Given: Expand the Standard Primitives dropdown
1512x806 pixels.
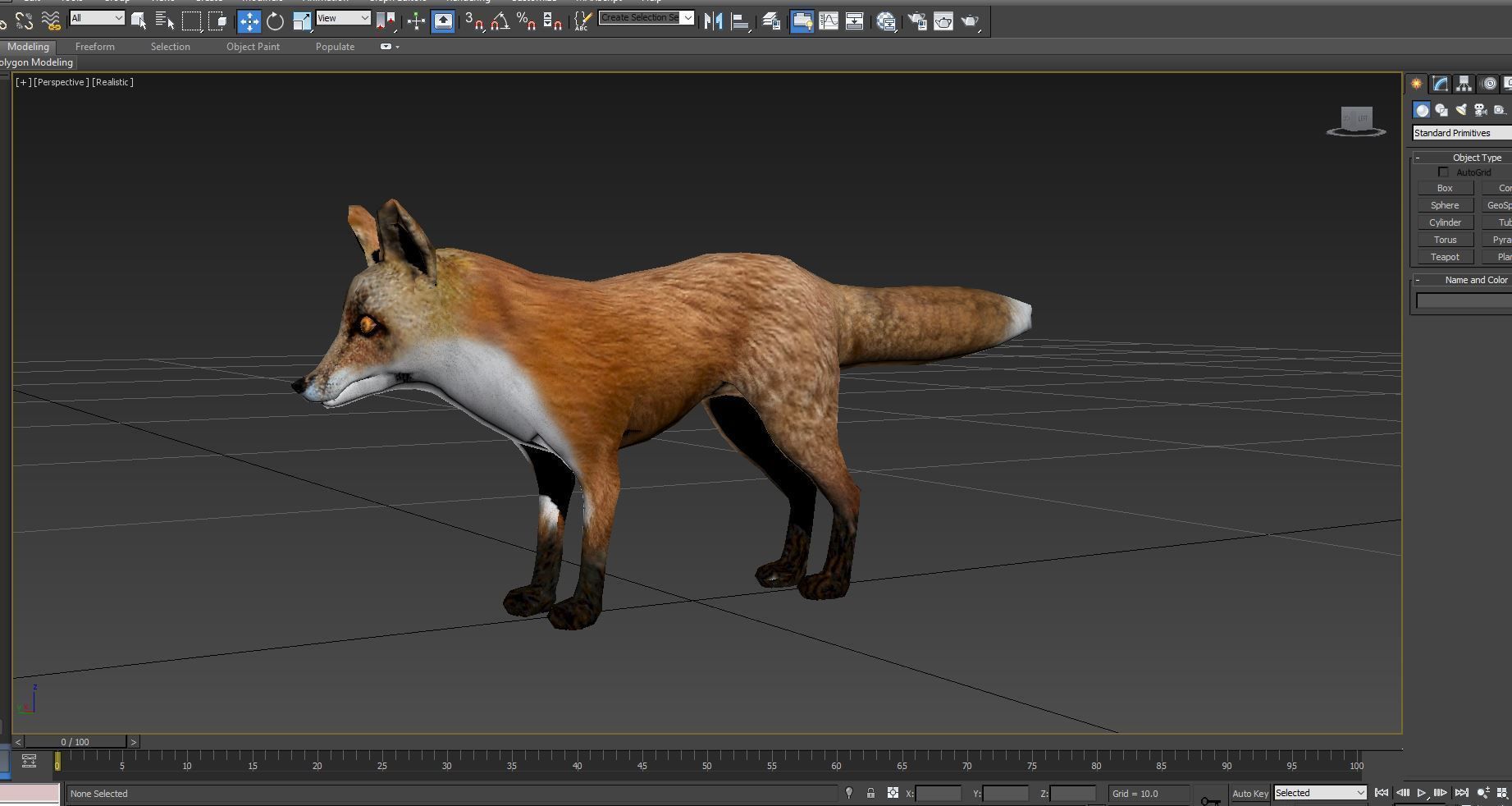Looking at the screenshot, I should click(1461, 133).
